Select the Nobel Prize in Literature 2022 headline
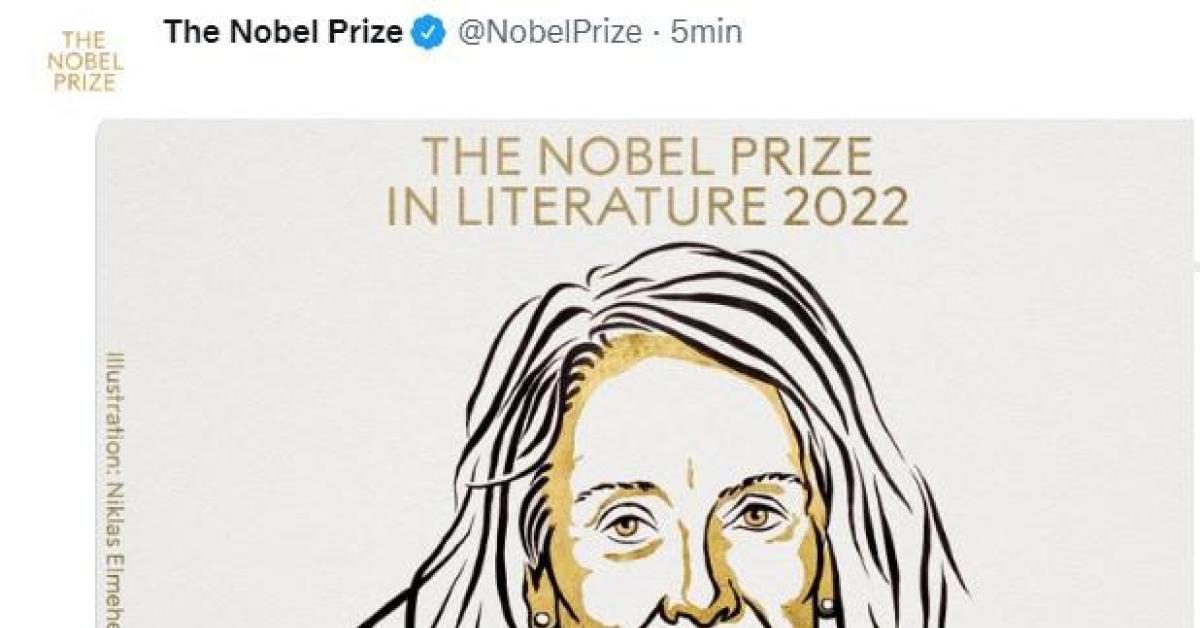The width and height of the screenshot is (1200, 628). 651,183
